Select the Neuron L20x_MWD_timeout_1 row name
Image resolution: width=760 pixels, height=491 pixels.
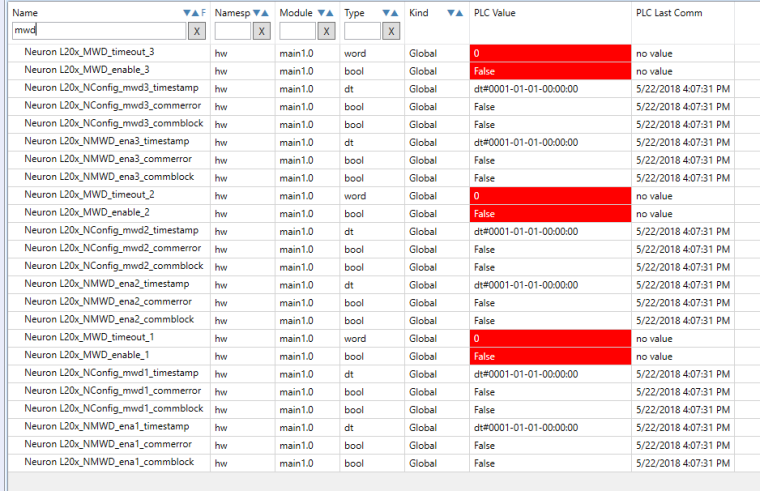[x=88, y=338]
